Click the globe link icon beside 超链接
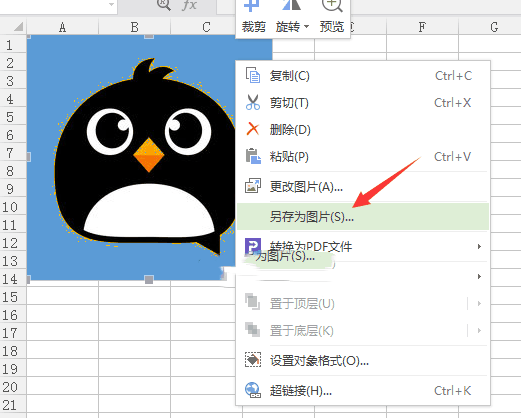This screenshot has width=521, height=418. click(x=253, y=390)
